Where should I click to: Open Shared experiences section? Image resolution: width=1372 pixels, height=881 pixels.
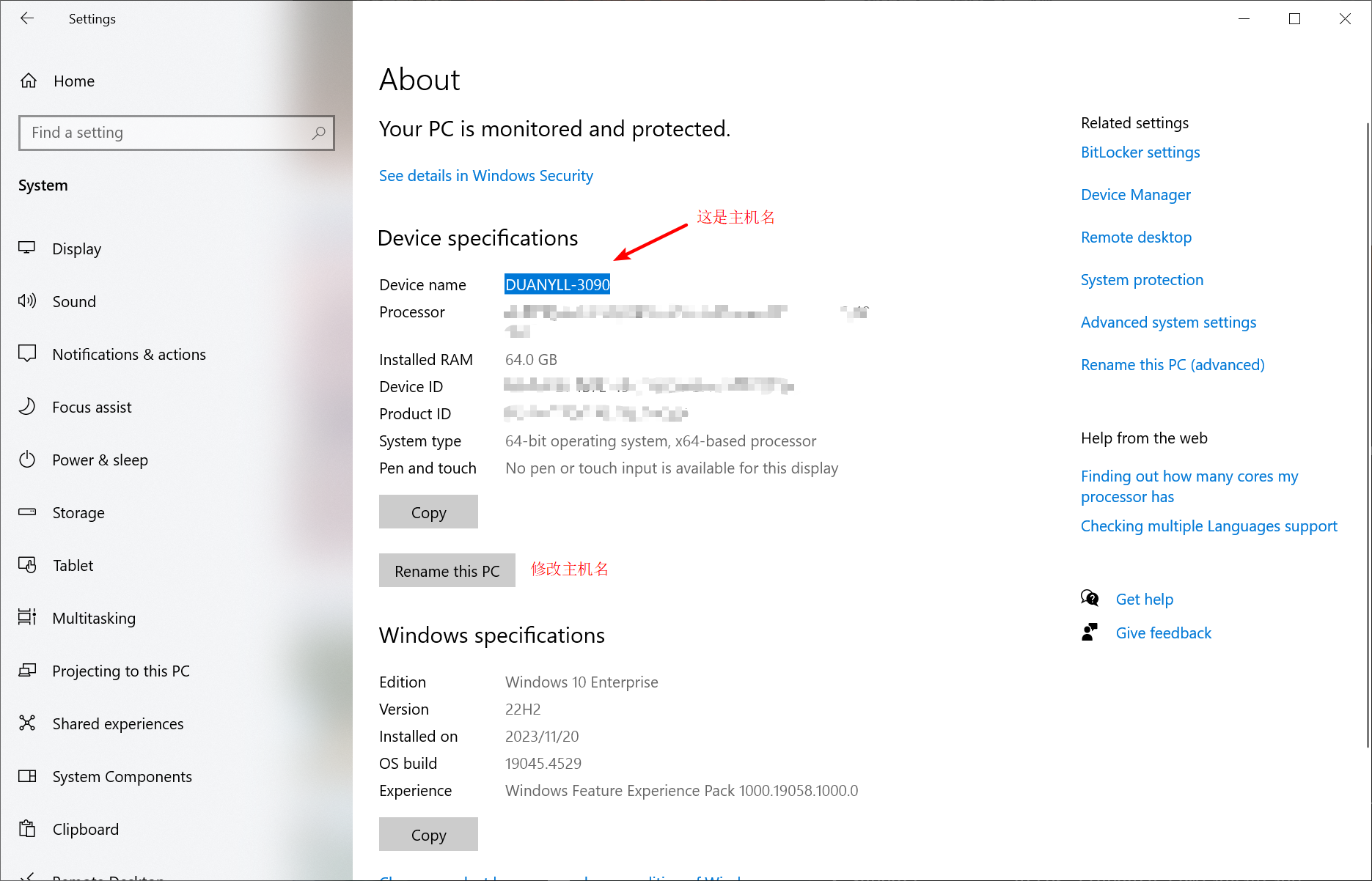pyautogui.click(x=117, y=723)
